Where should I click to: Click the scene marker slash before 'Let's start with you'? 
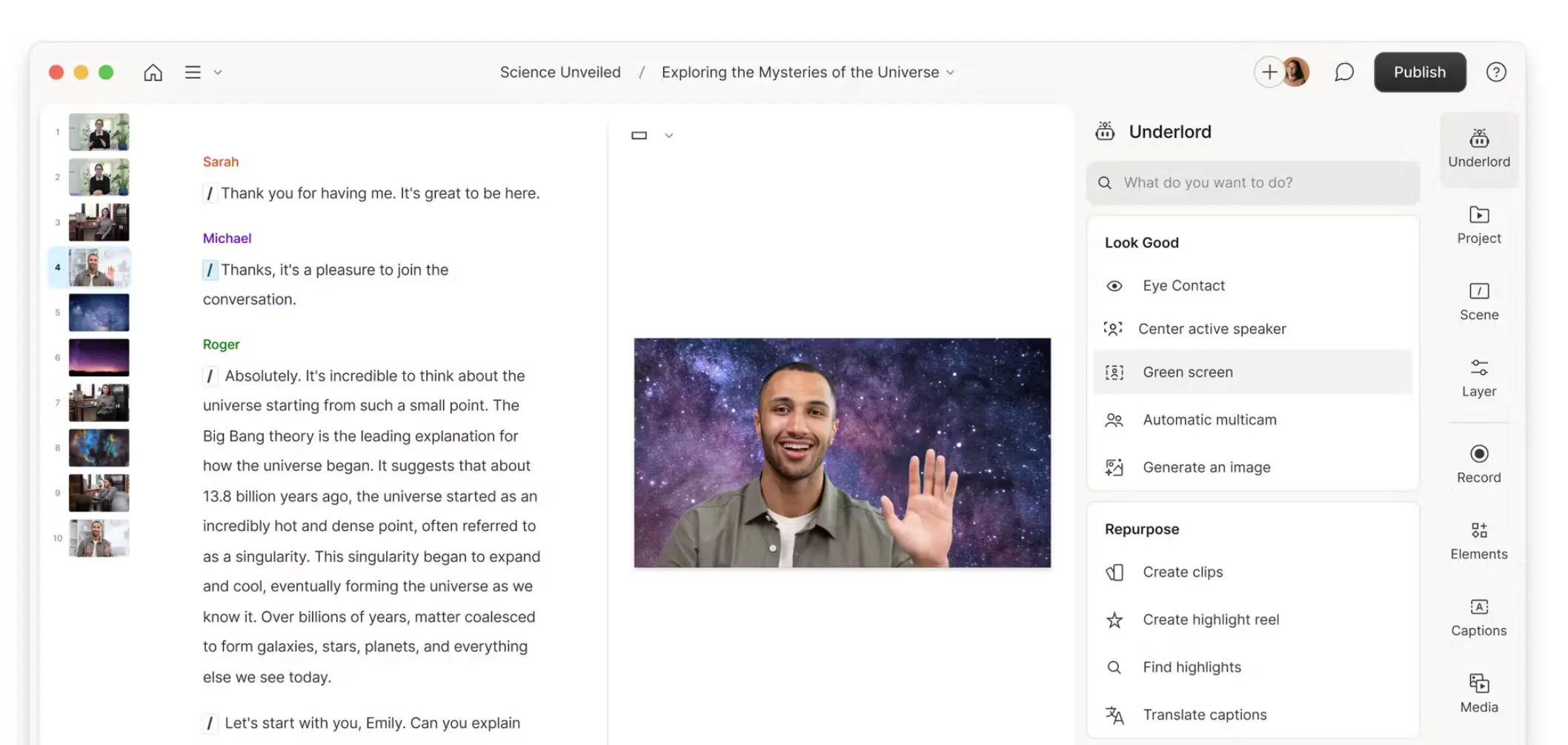[x=210, y=723]
